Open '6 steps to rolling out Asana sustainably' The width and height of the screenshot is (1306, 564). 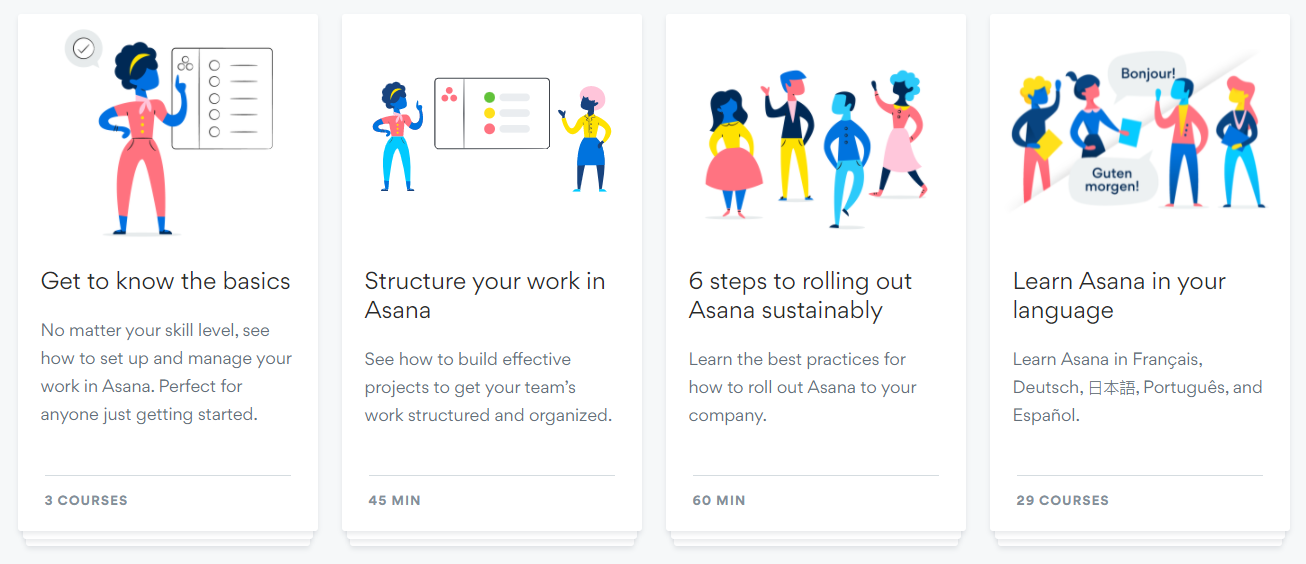point(800,295)
